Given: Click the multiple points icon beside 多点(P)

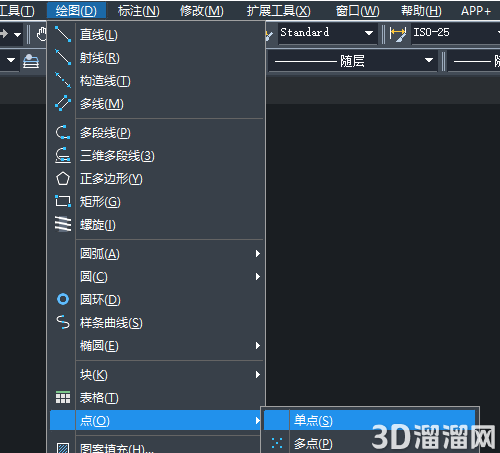Looking at the screenshot, I should [x=277, y=443].
